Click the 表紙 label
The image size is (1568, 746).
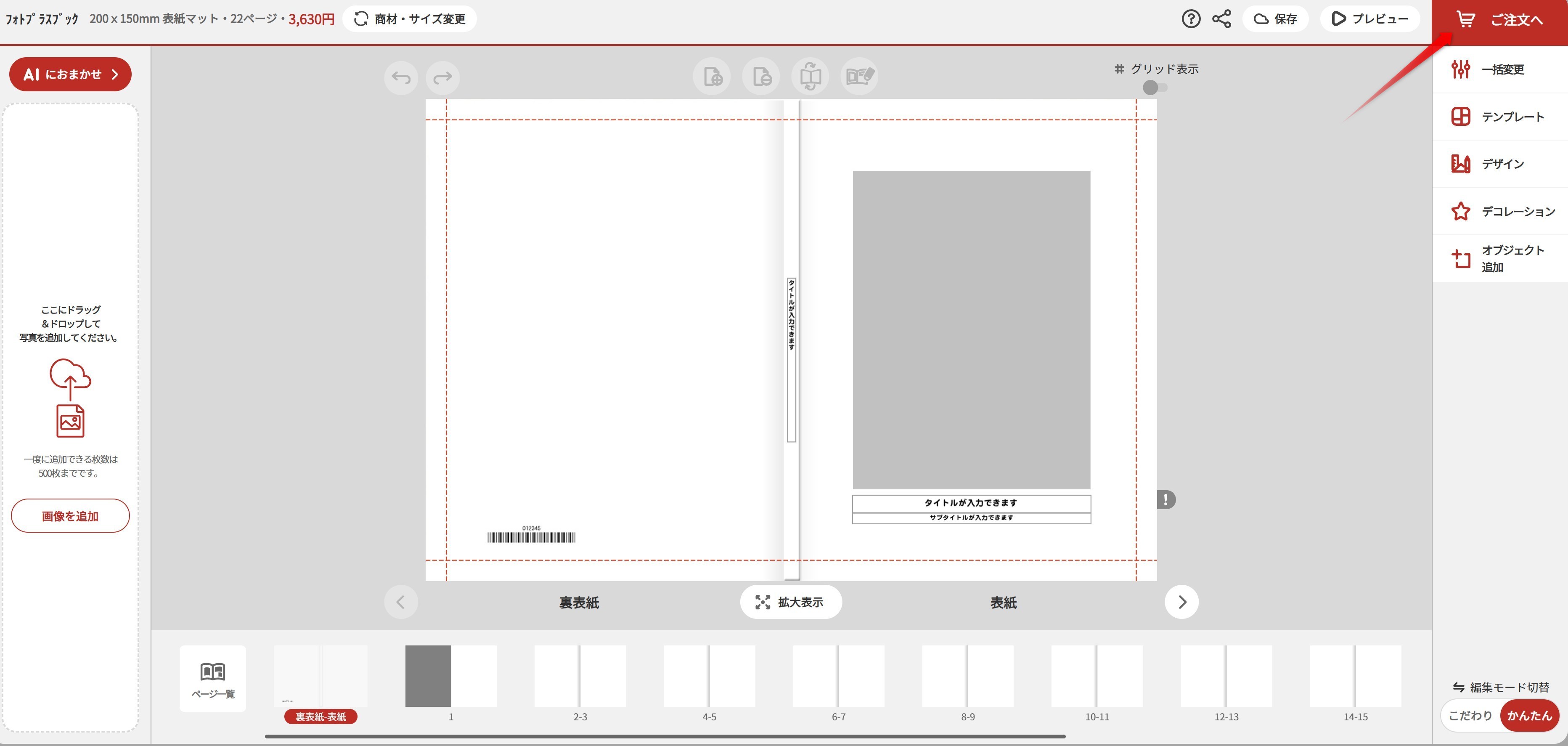click(x=1003, y=603)
